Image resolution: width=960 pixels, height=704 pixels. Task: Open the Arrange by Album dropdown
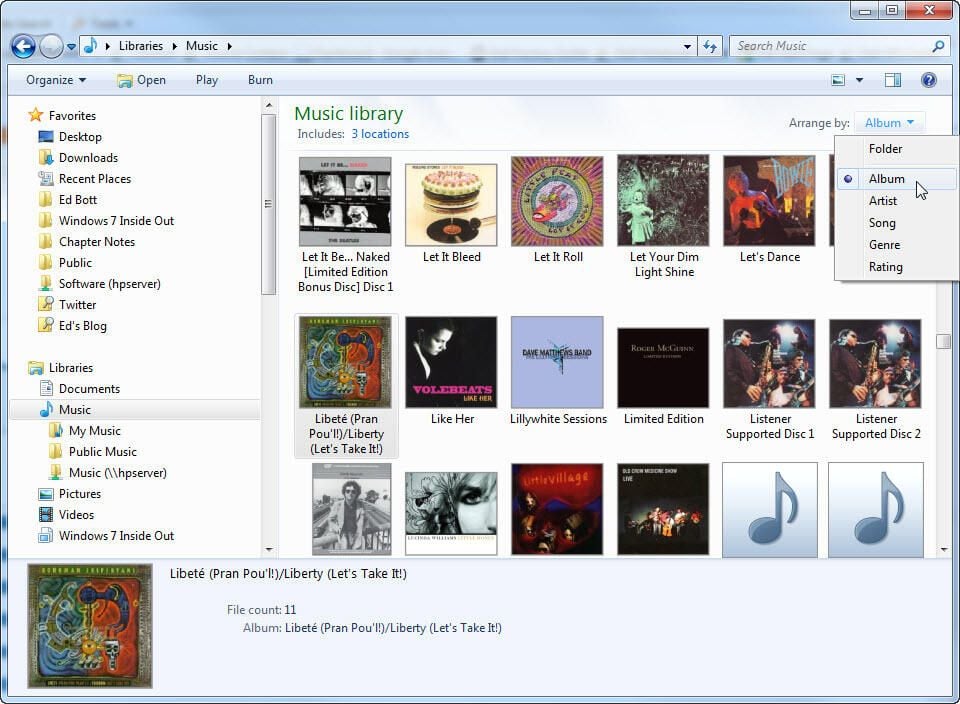click(x=889, y=123)
